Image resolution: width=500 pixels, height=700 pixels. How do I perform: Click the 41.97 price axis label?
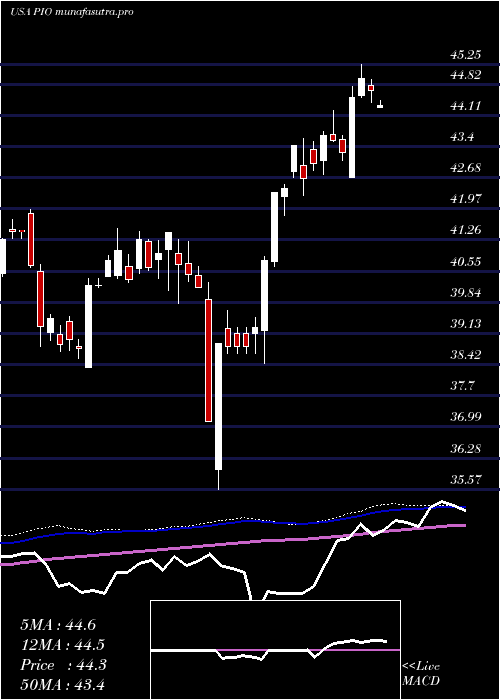tap(466, 199)
